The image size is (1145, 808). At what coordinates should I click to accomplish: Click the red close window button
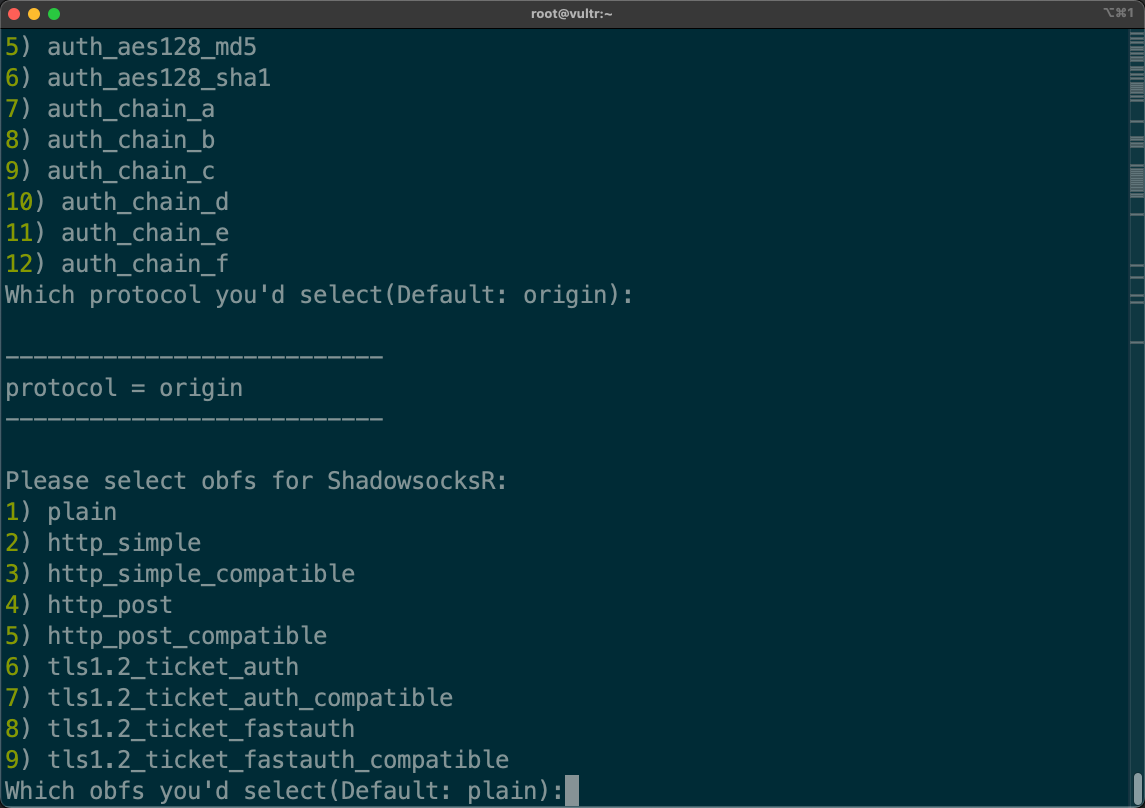14,14
